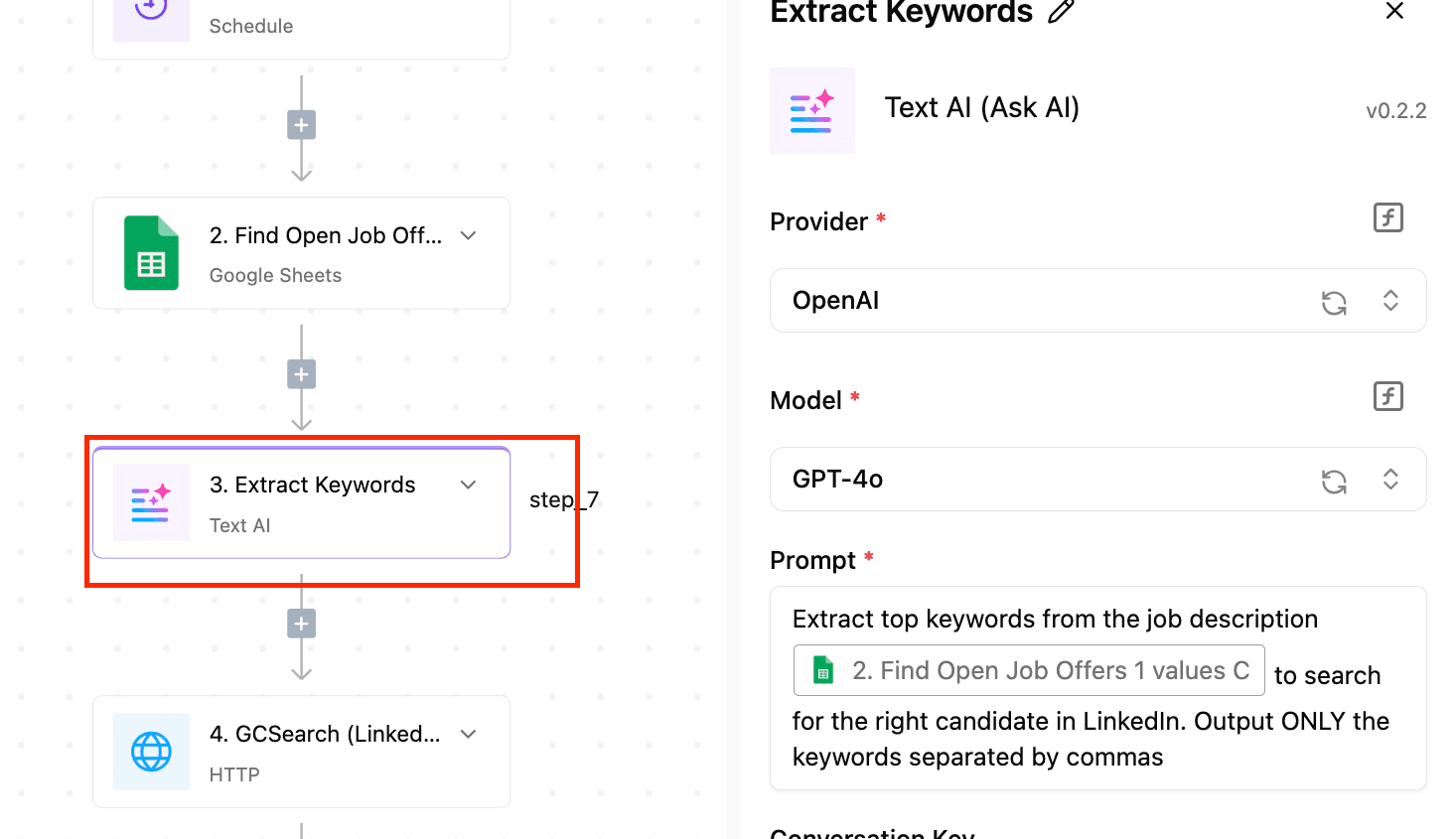Refresh the Model options list
Viewport: 1456px width, 839px height.
pyautogui.click(x=1334, y=481)
